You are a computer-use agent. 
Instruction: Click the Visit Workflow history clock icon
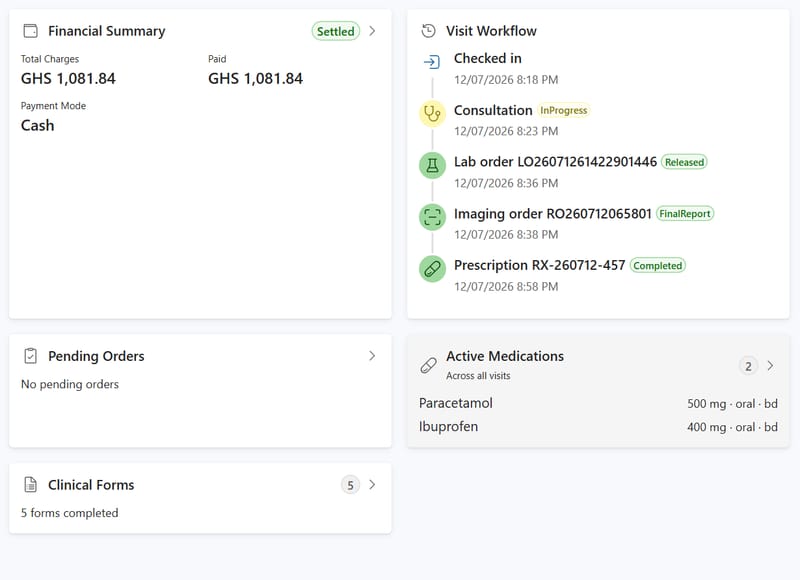[429, 31]
